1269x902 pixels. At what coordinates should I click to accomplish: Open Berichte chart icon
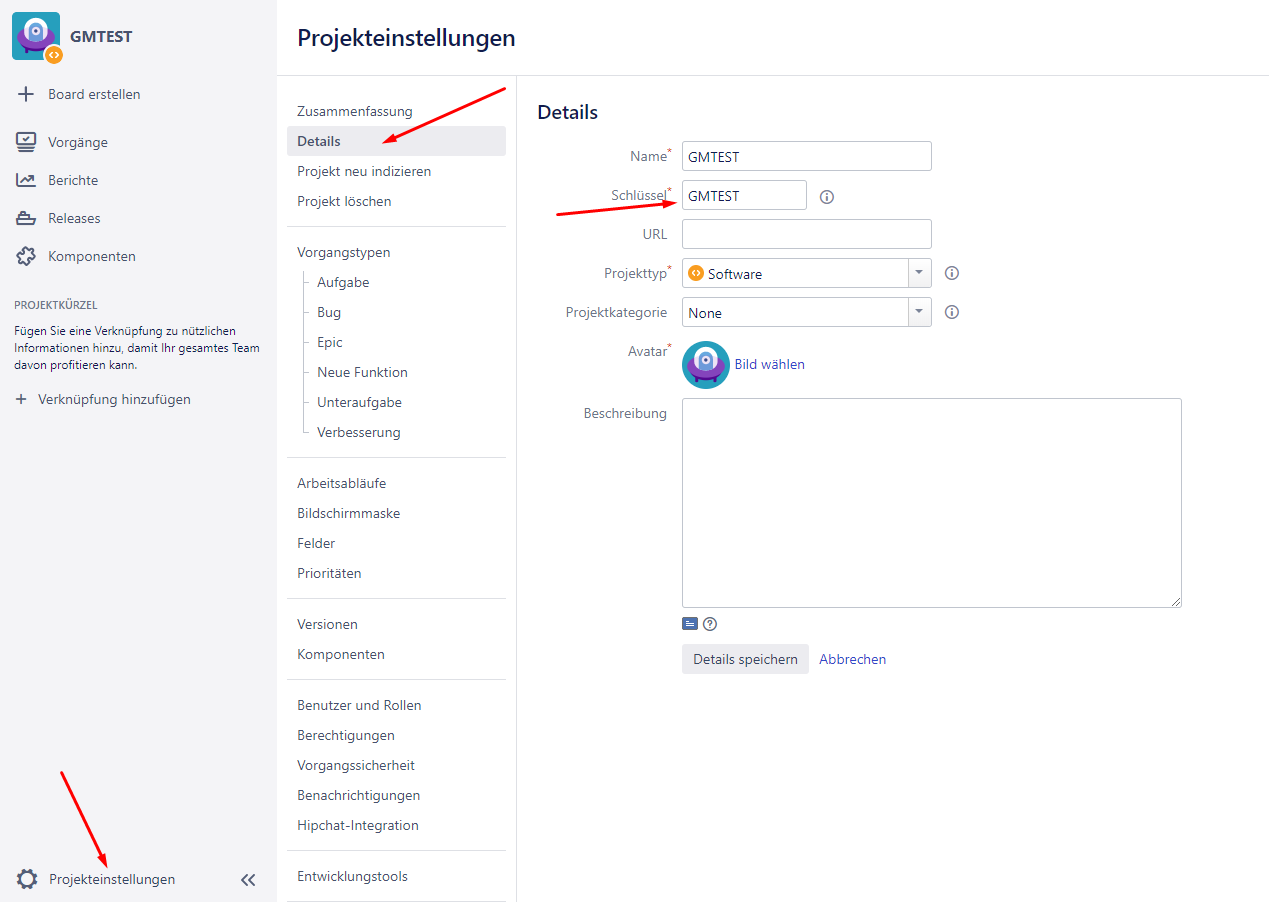point(27,180)
